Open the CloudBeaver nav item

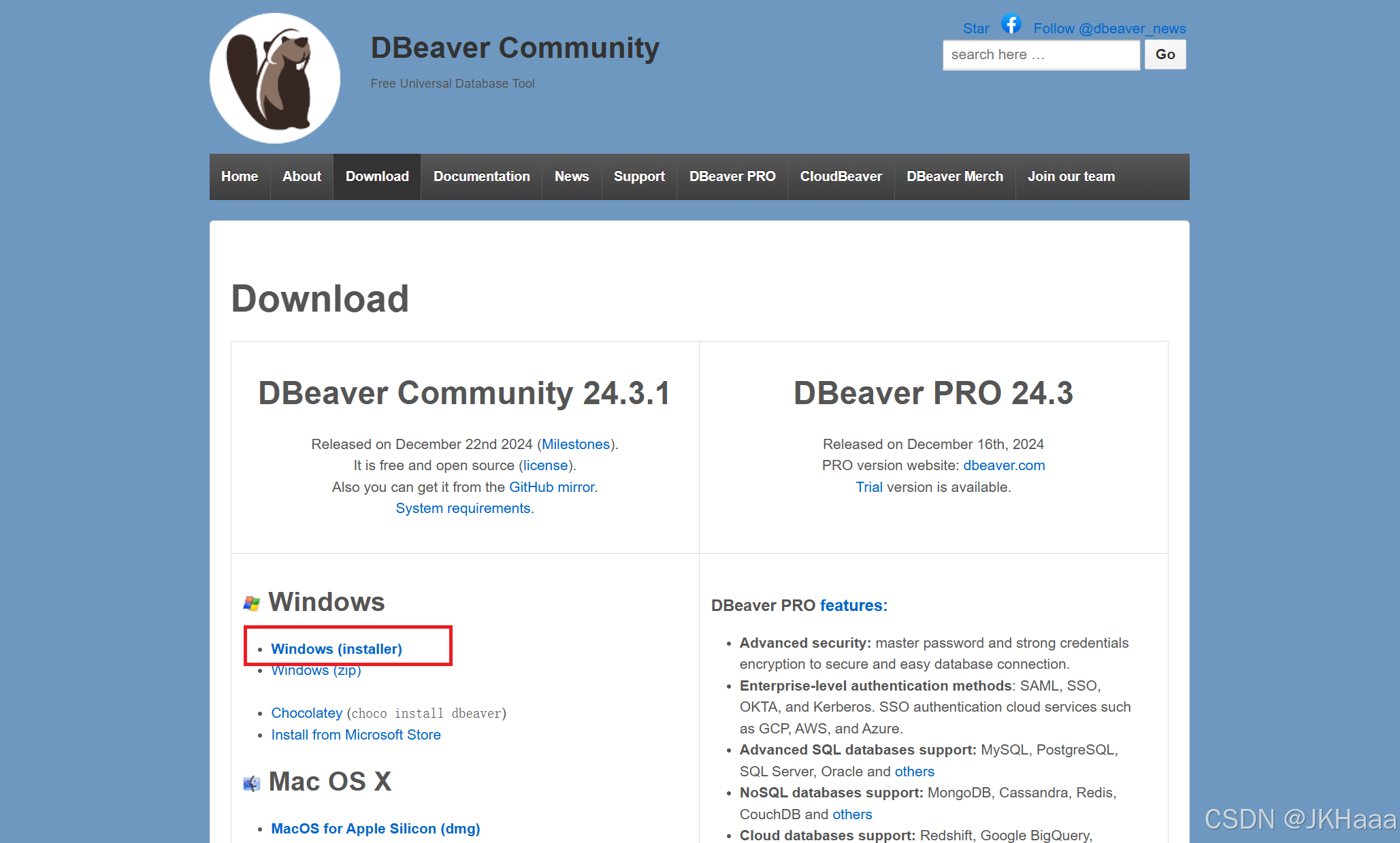841,176
